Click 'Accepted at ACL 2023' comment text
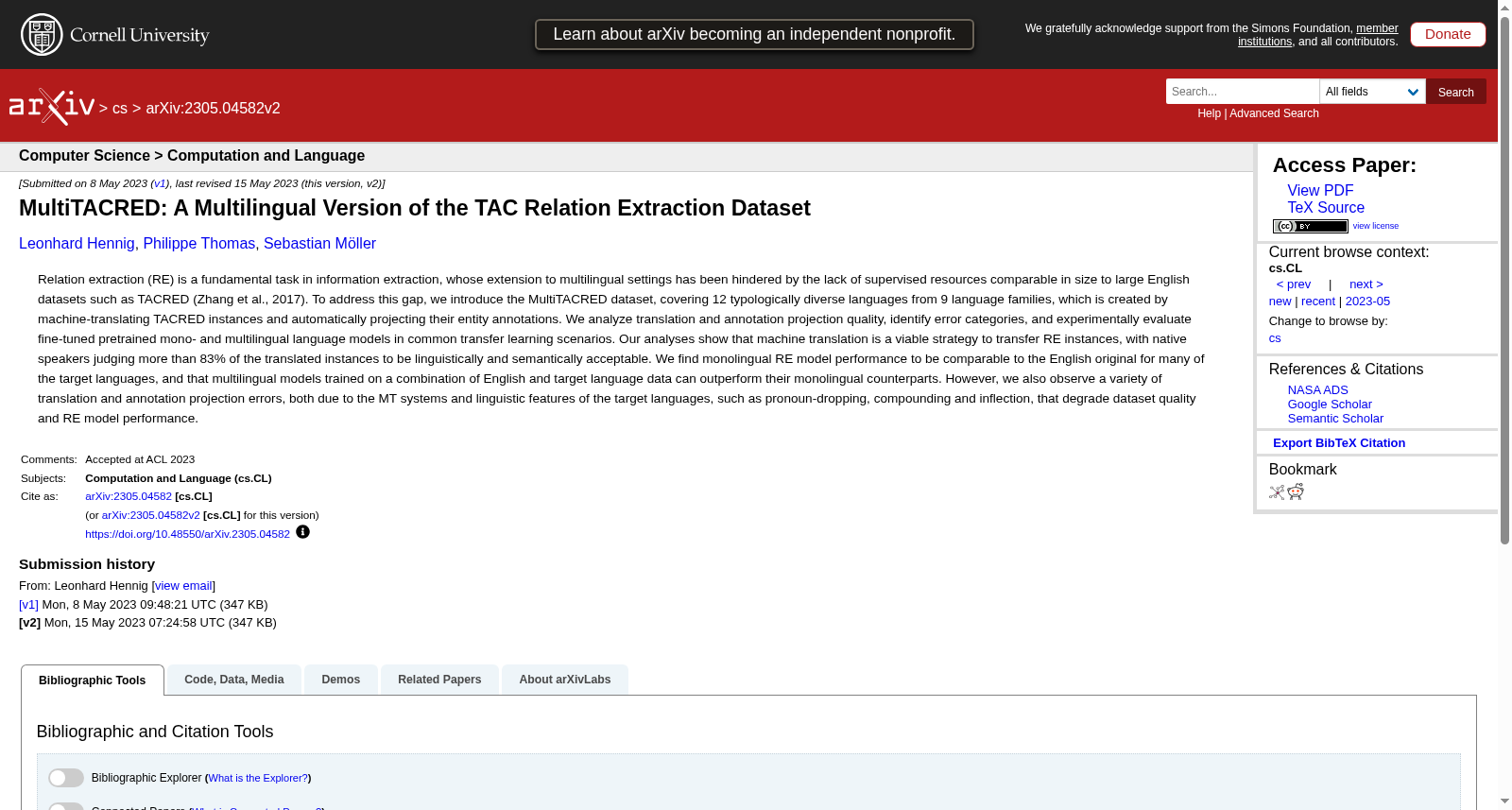Screen dimensions: 1512x810 pyautogui.click(x=140, y=459)
